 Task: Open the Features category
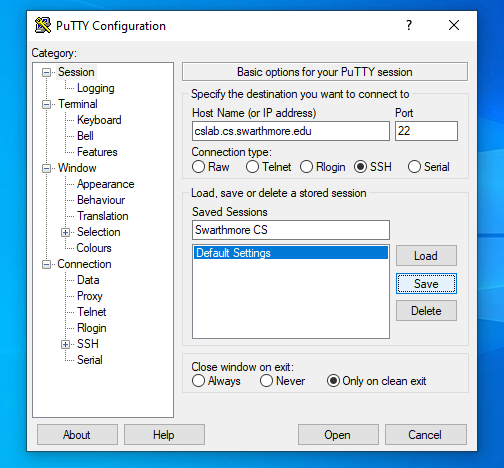coord(97,152)
